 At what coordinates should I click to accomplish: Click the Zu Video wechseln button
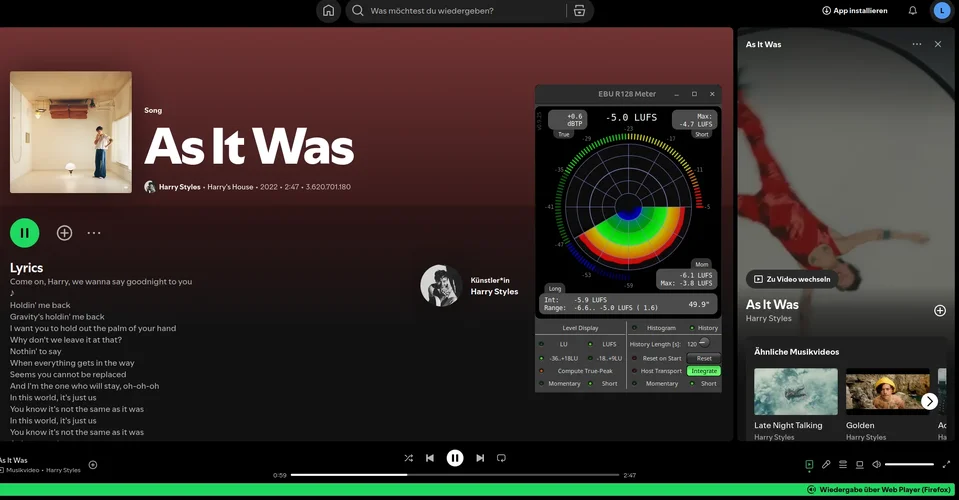tap(791, 279)
